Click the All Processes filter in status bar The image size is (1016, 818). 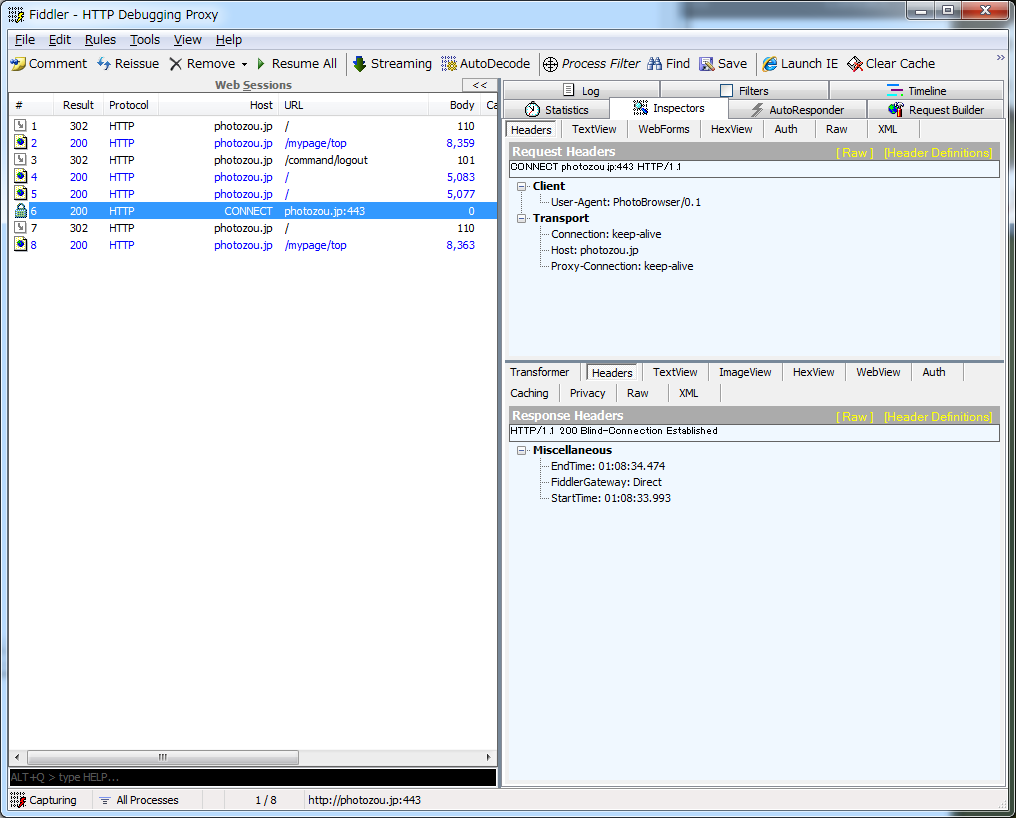pos(139,800)
